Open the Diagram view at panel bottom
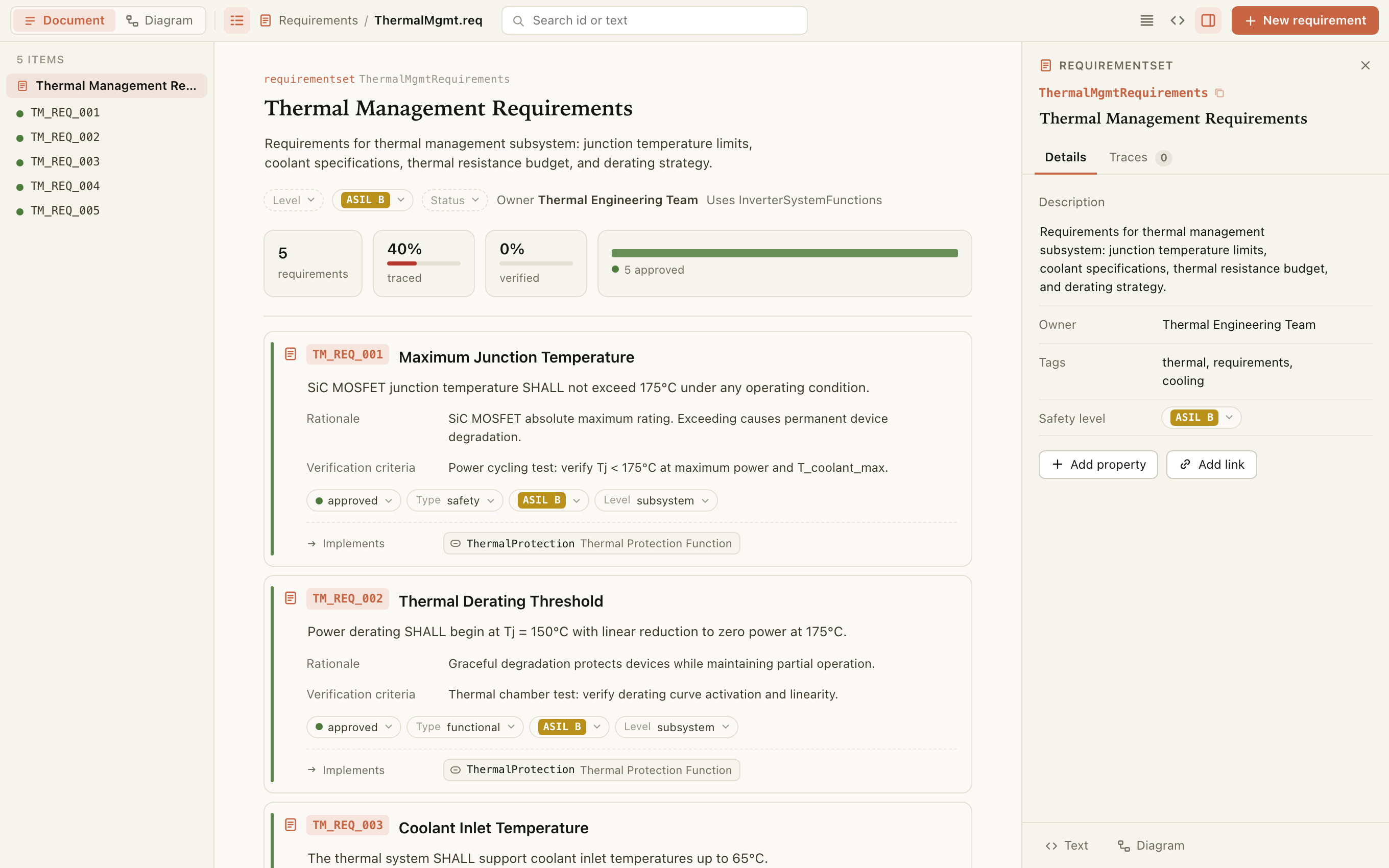This screenshot has height=868, width=1389. tap(1151, 846)
